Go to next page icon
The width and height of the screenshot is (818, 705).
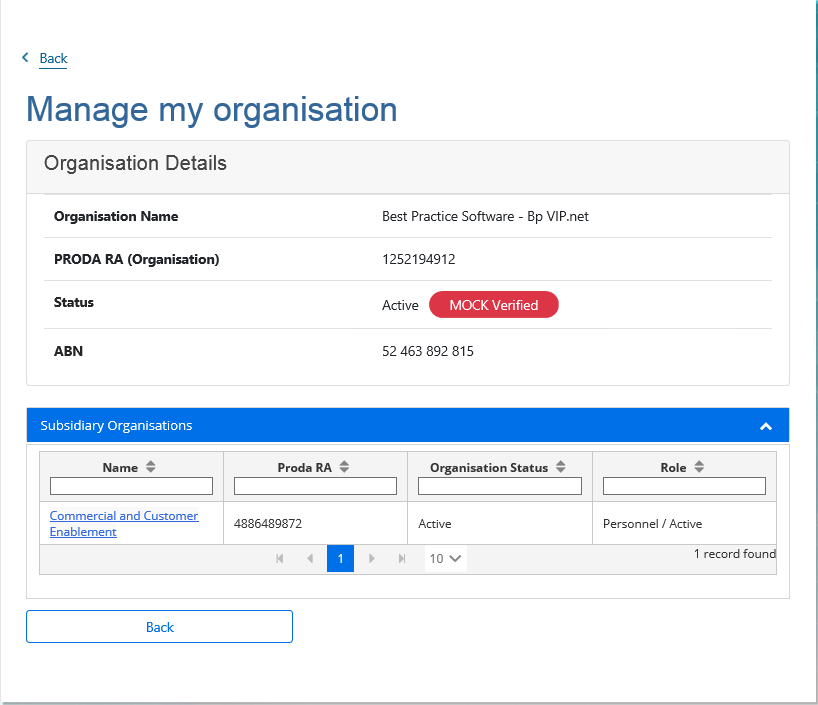[x=371, y=558]
